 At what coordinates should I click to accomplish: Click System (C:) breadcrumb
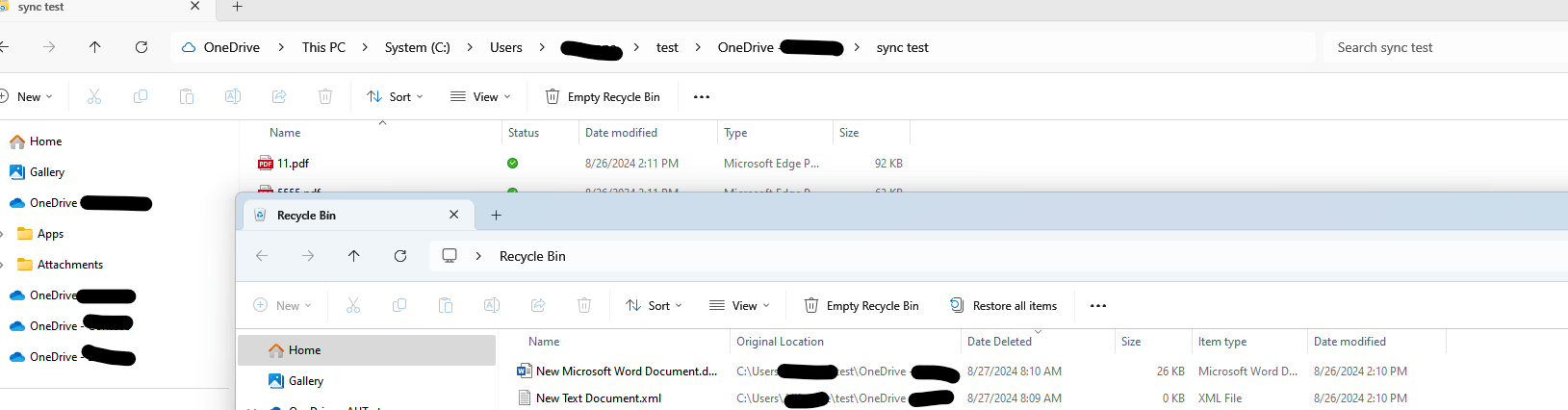click(418, 47)
